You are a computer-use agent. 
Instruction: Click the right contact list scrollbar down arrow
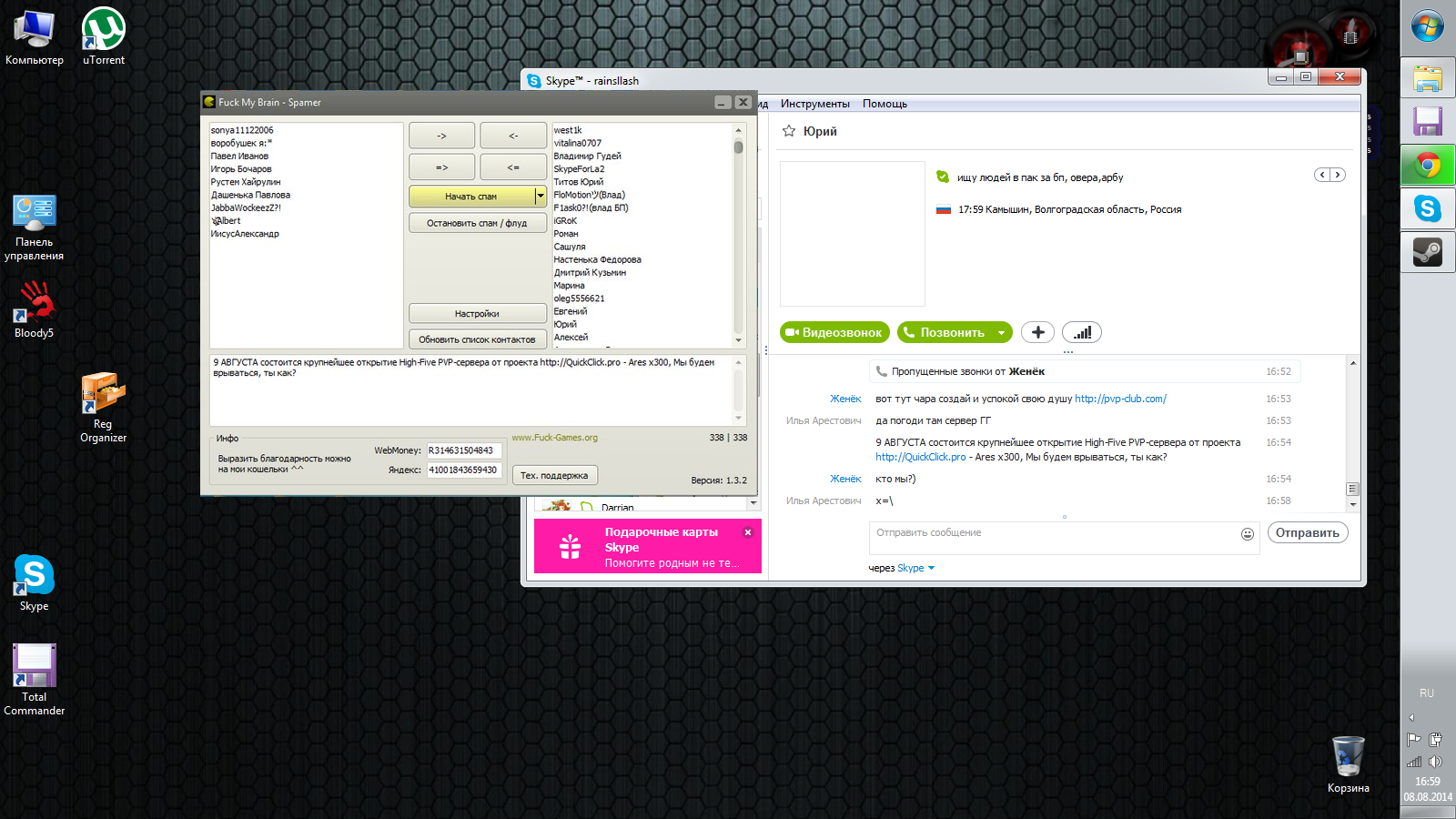pyautogui.click(x=738, y=340)
